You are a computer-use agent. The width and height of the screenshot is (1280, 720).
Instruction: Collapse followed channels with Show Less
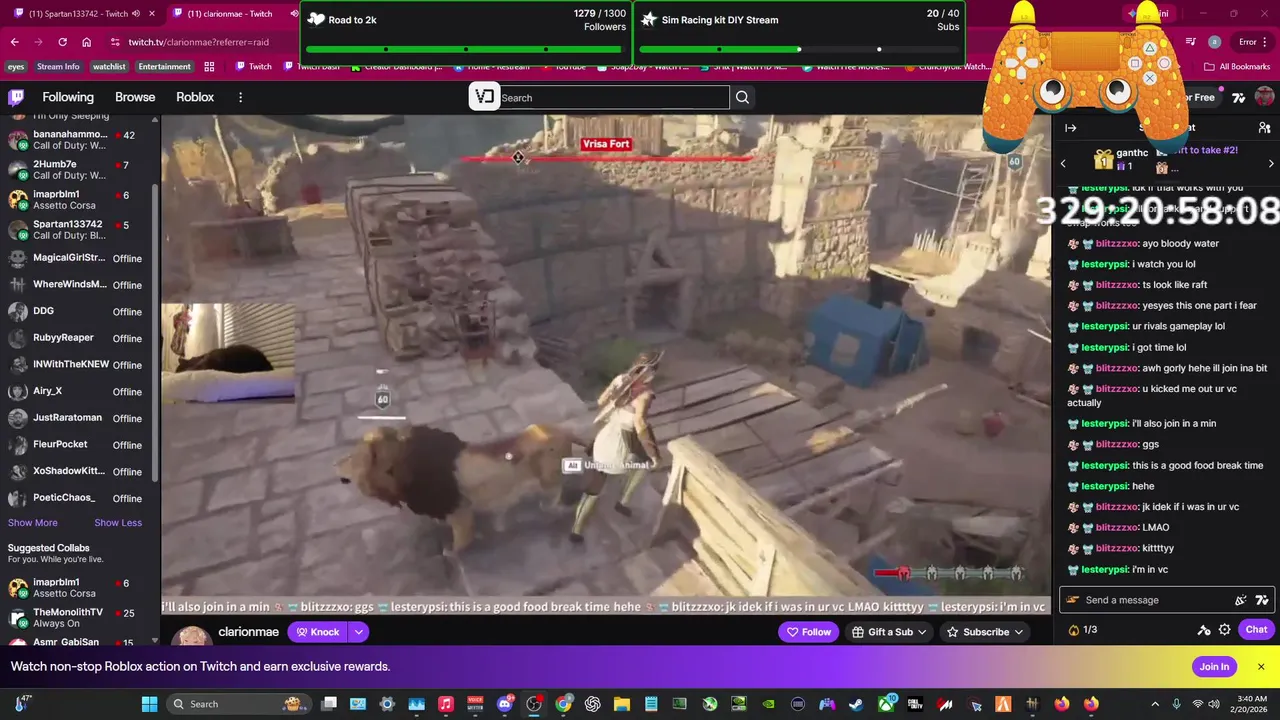pyautogui.click(x=118, y=523)
